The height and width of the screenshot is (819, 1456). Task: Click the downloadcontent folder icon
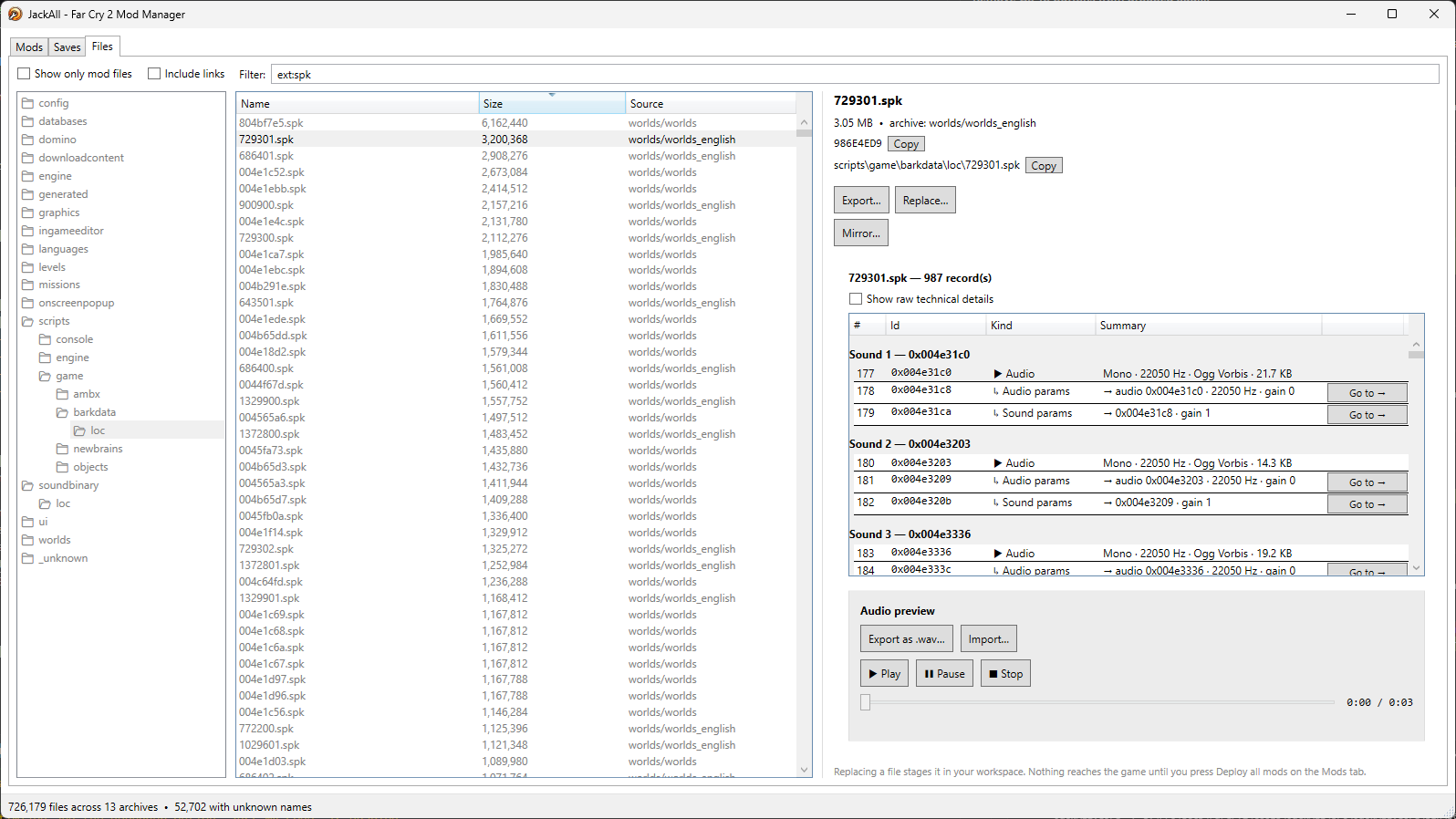tap(27, 158)
